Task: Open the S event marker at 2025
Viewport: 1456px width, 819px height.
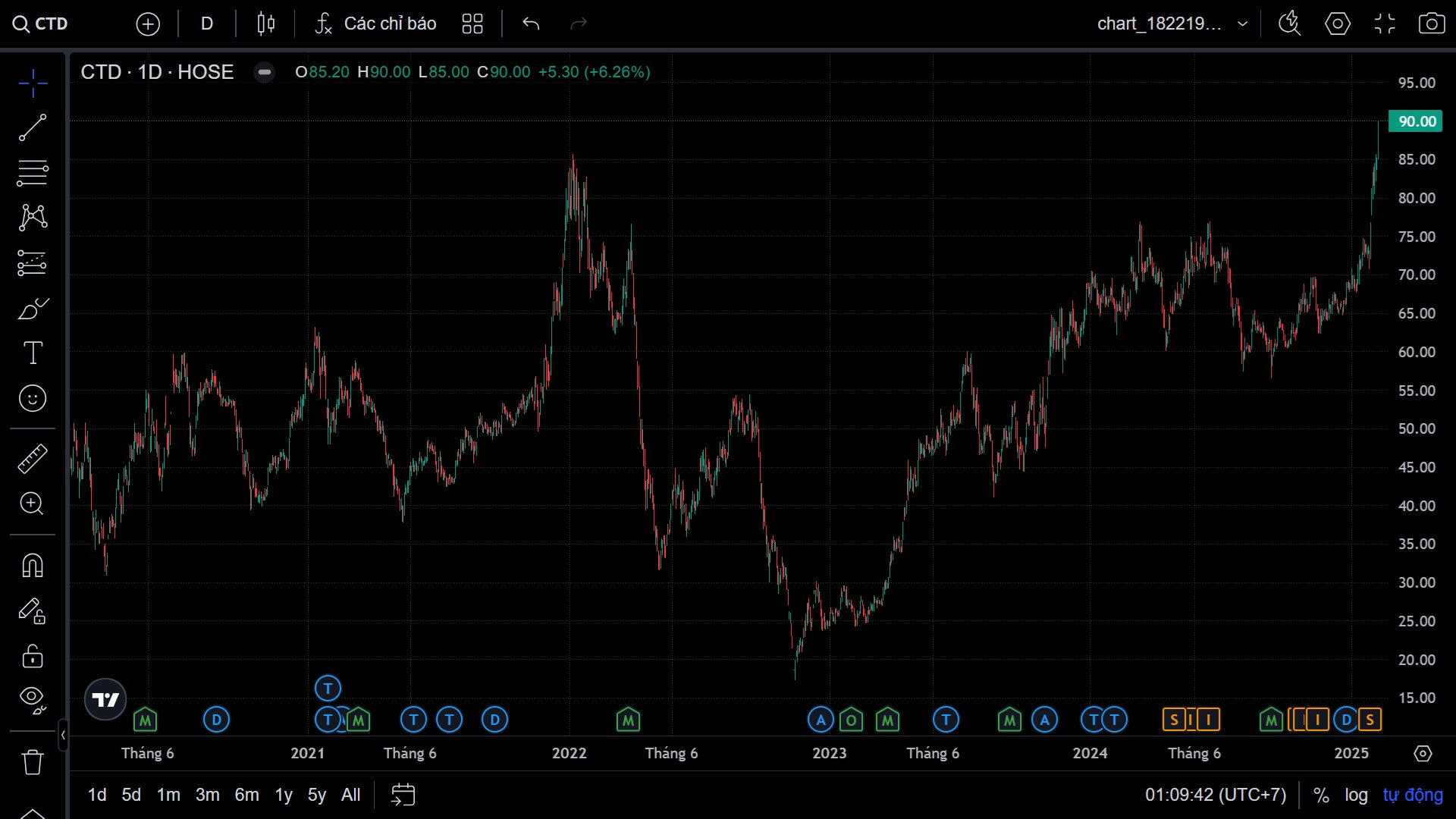Action: 1370,720
